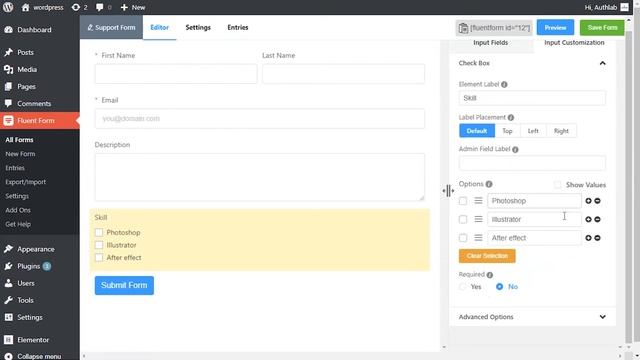Set label placement to Top
Viewport: 640px width, 360px height.
(507, 131)
